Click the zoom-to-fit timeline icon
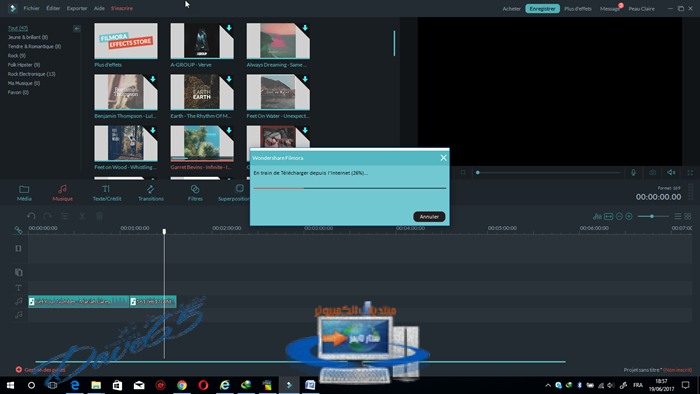The width and height of the screenshot is (700, 394). coord(608,216)
